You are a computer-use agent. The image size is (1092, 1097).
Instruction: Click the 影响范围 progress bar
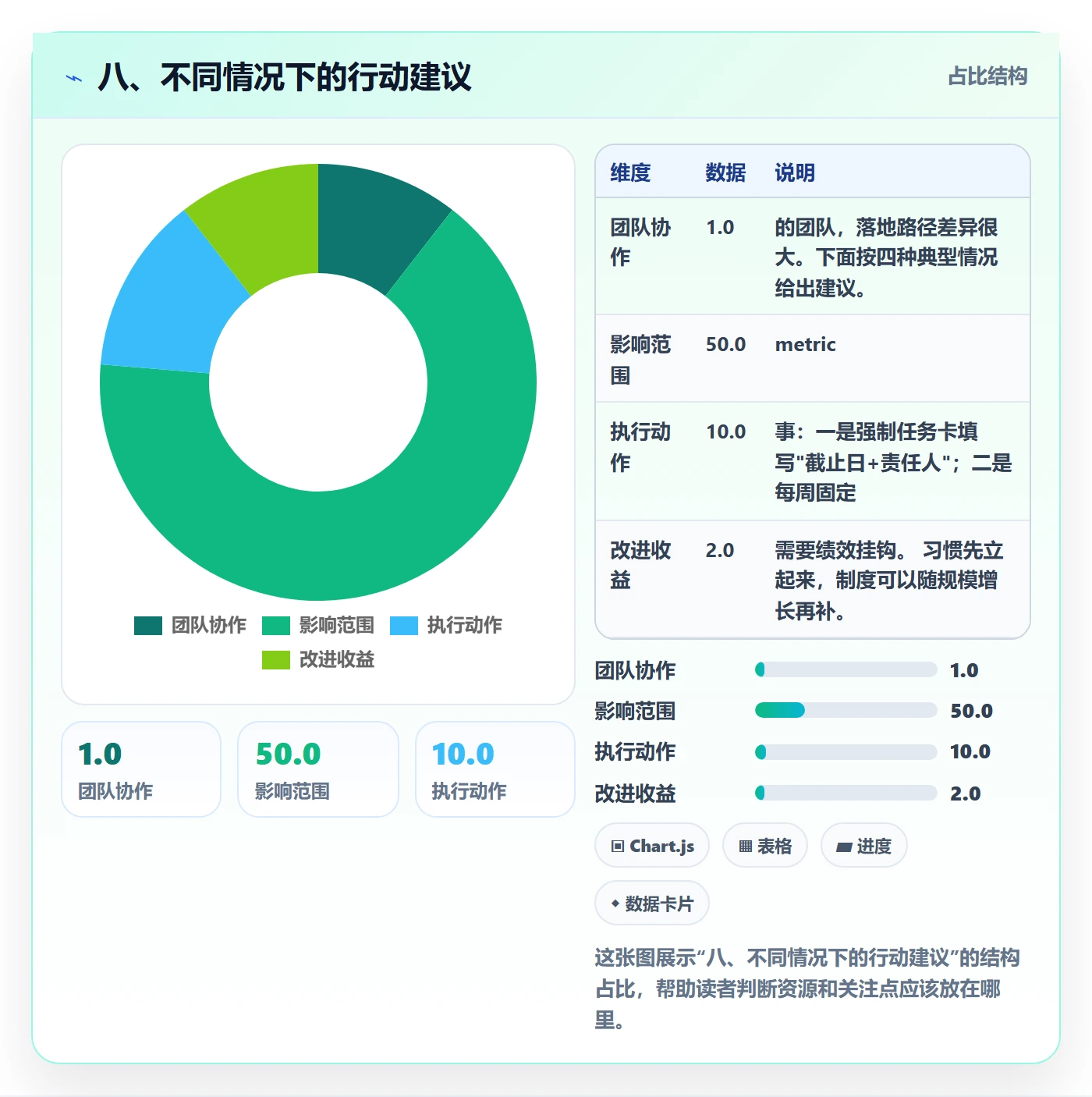[846, 710]
